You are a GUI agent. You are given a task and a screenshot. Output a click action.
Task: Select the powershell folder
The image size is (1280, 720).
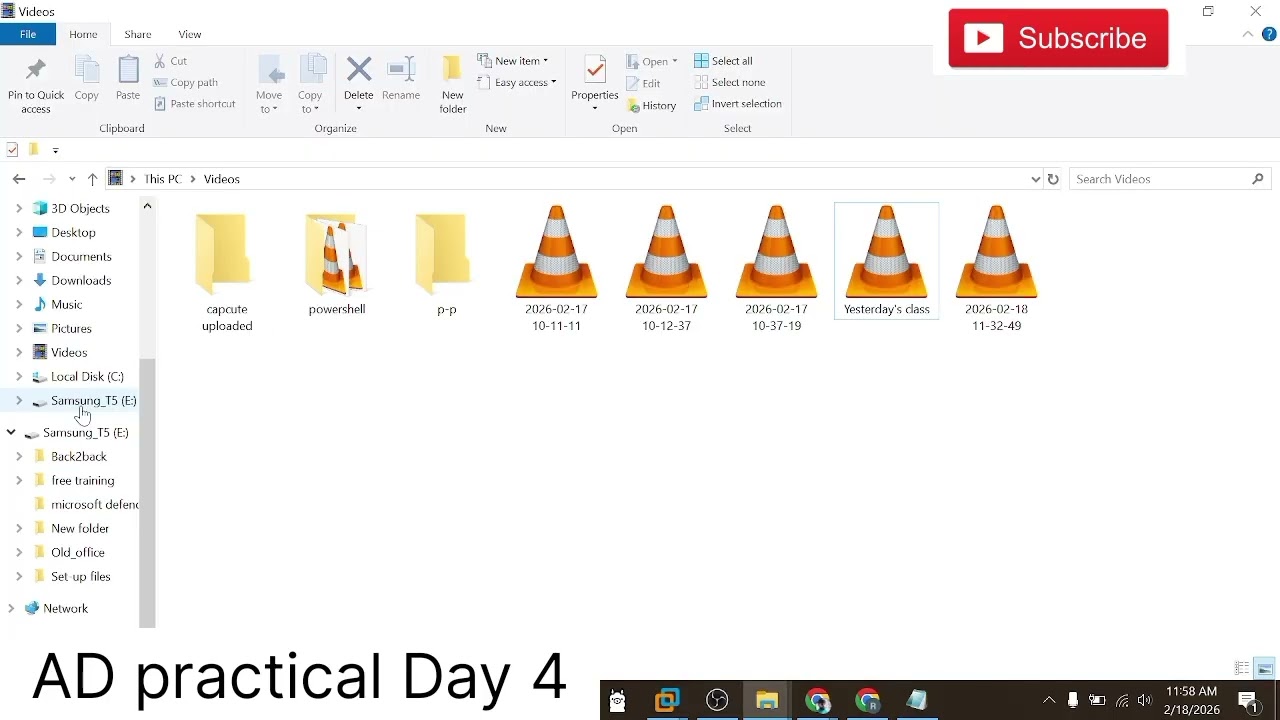[337, 264]
